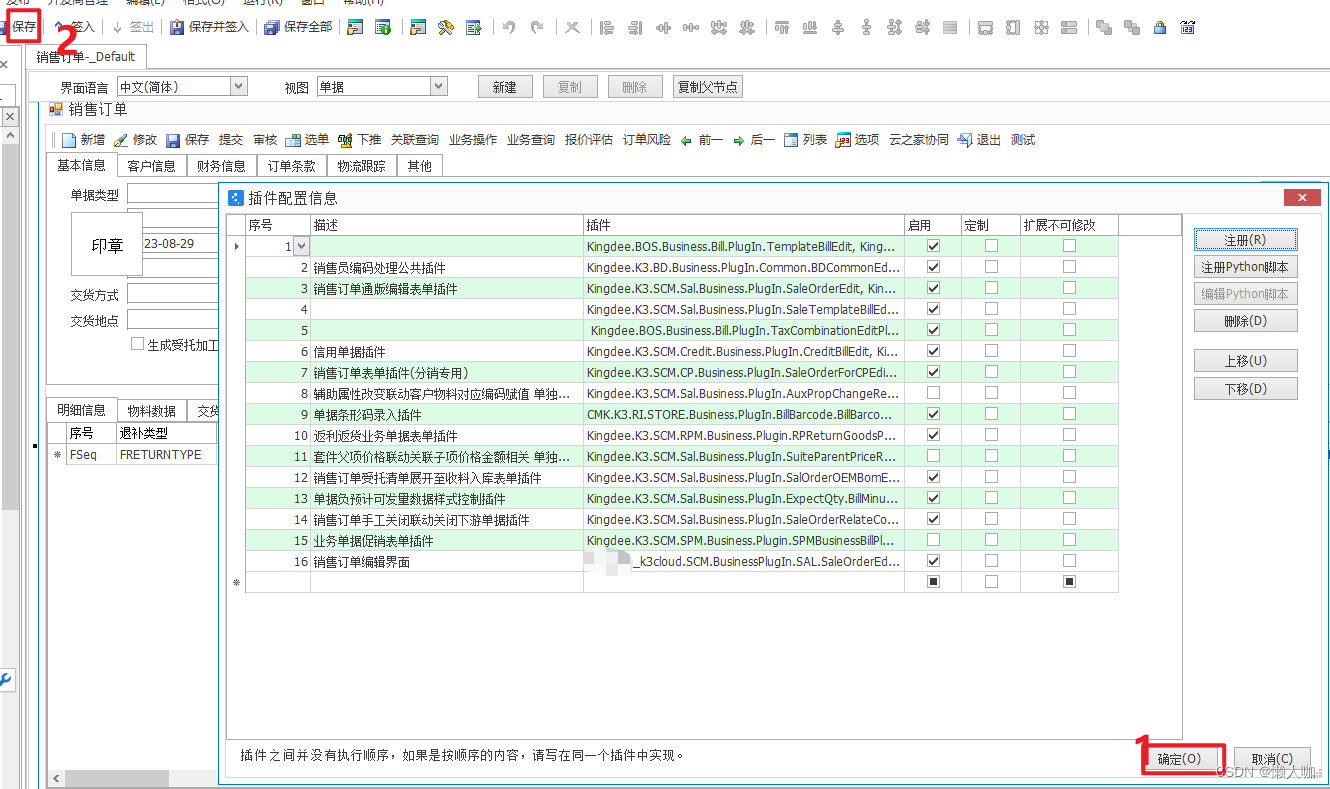The width and height of the screenshot is (1330, 789).
Task: Click the align top edges icon
Action: point(782,27)
